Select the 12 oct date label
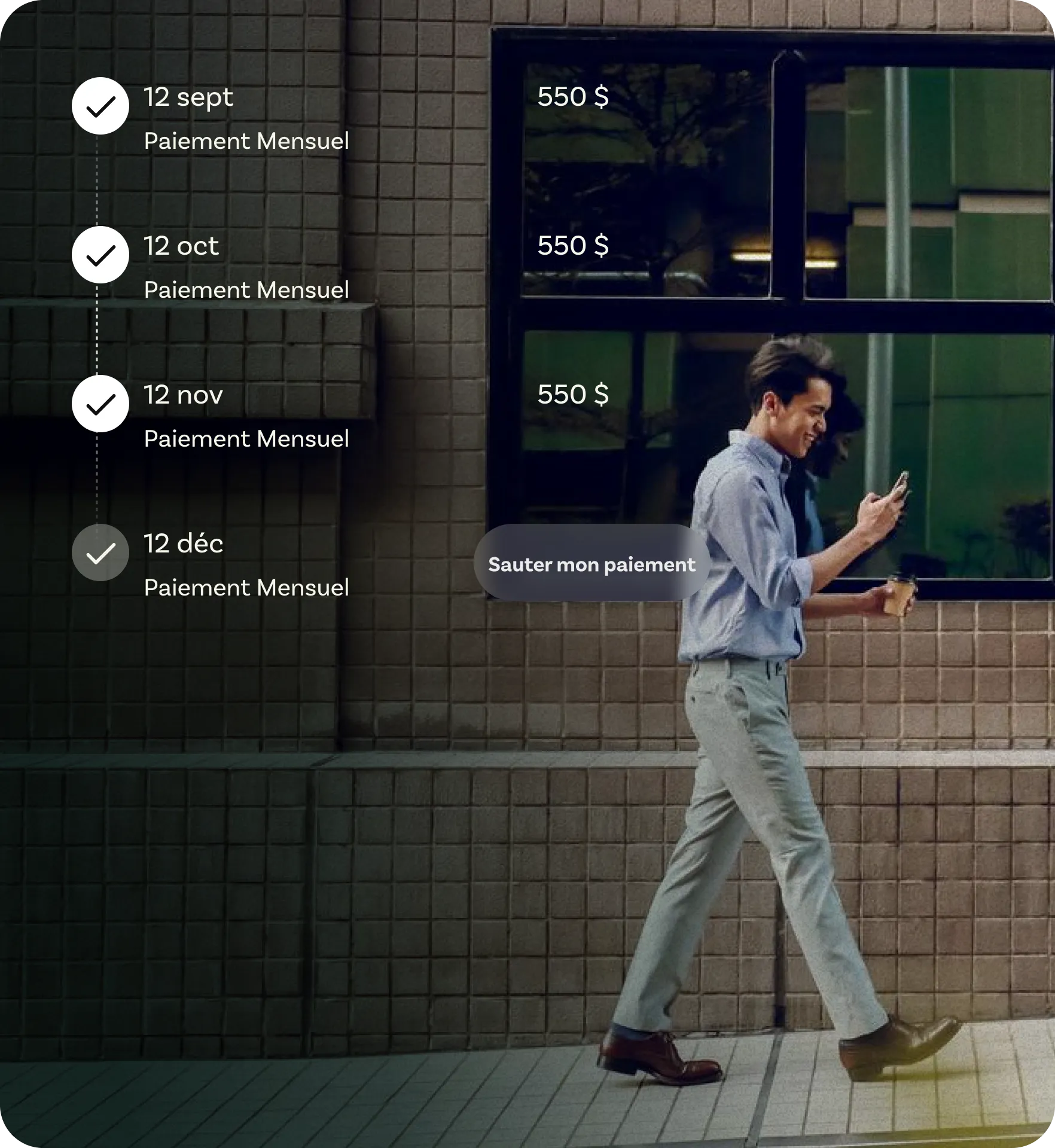Image resolution: width=1055 pixels, height=1148 pixels. [181, 246]
